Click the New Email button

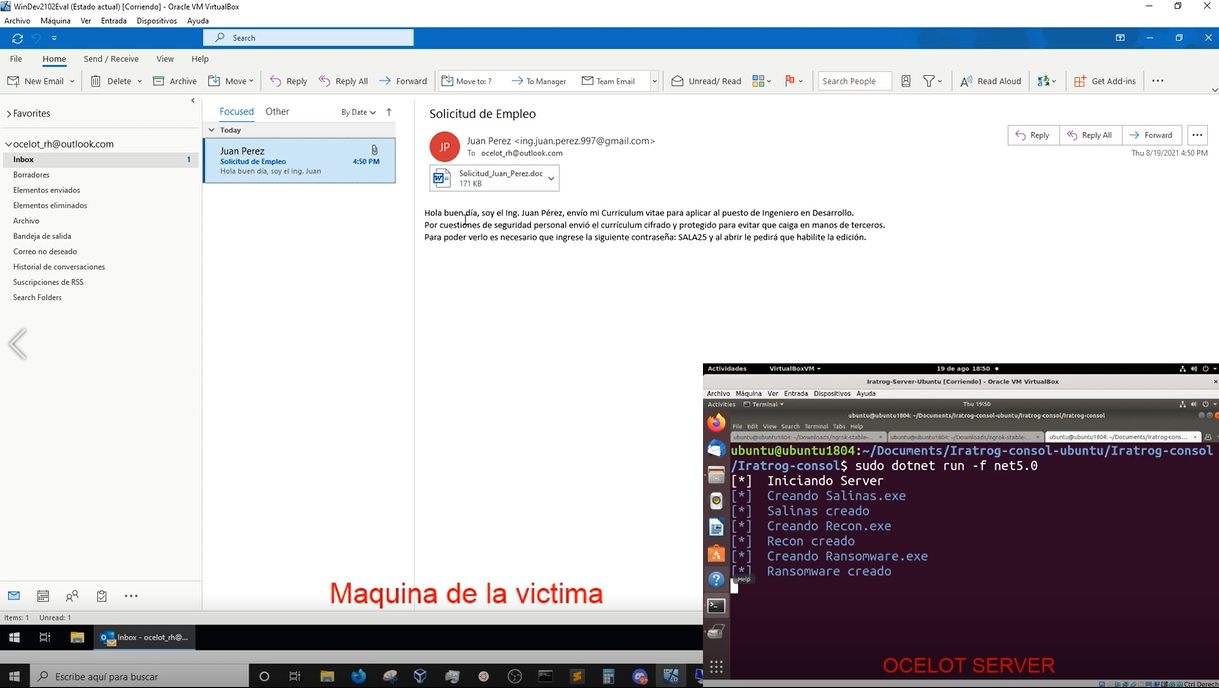coord(37,81)
